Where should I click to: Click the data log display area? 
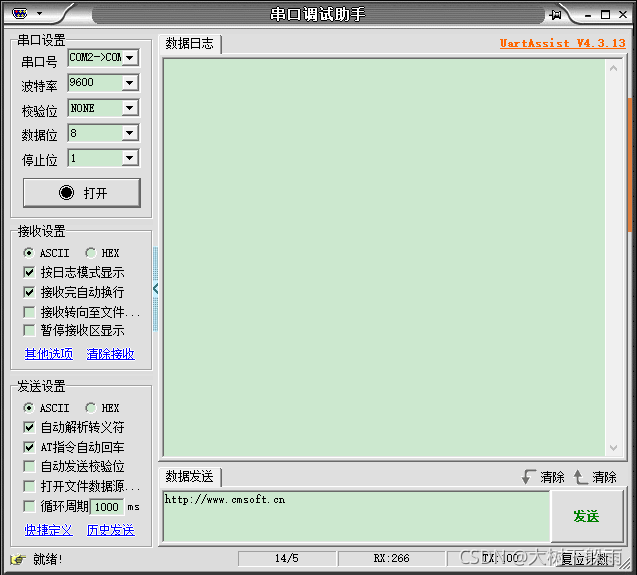[x=384, y=258]
